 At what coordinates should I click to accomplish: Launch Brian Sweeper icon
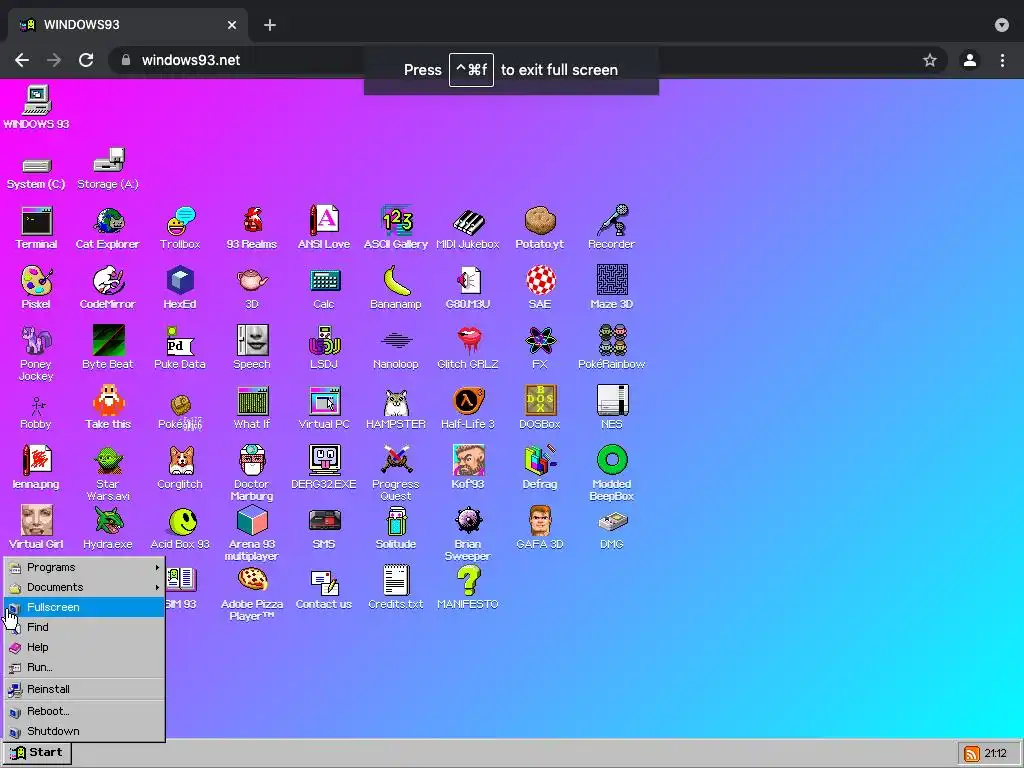pos(468,534)
